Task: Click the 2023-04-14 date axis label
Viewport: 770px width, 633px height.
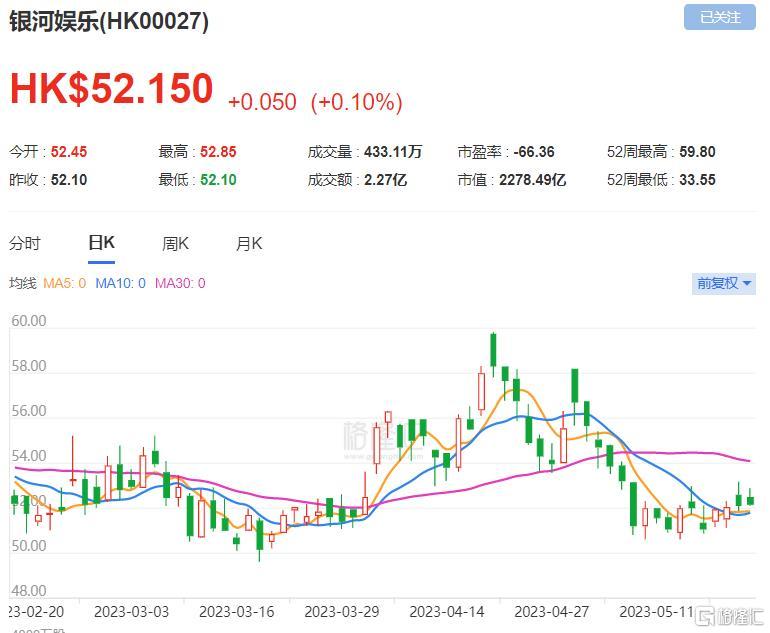Action: [x=447, y=612]
